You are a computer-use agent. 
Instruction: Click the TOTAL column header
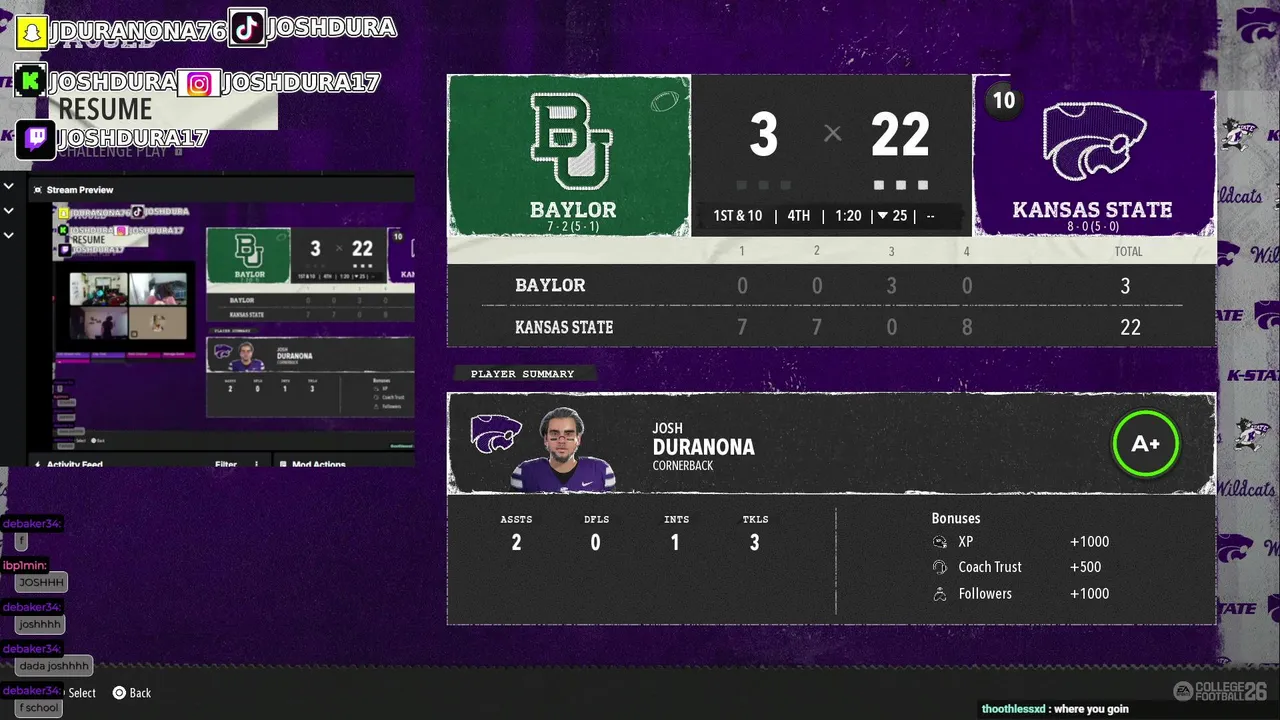coord(1128,252)
